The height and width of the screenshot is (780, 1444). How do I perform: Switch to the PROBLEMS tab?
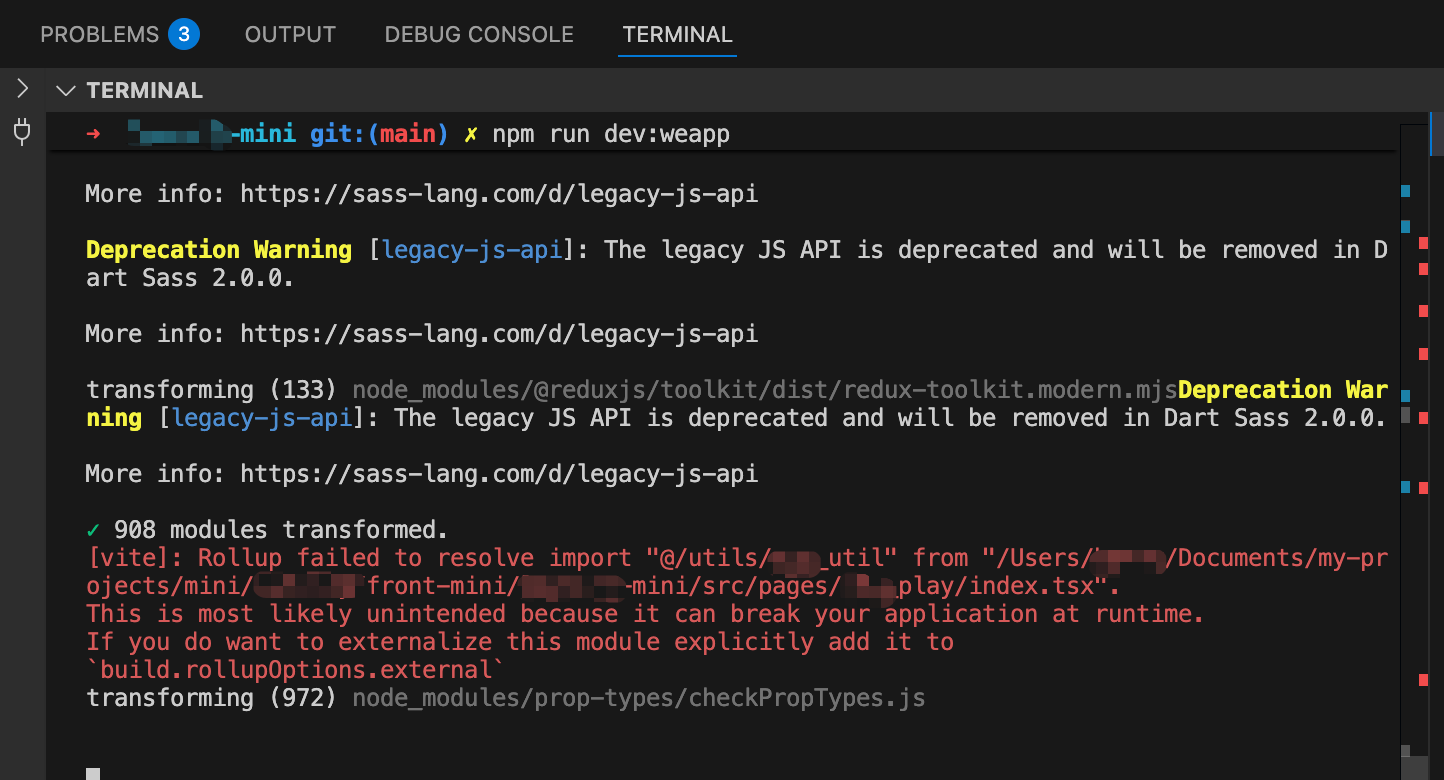click(x=99, y=33)
